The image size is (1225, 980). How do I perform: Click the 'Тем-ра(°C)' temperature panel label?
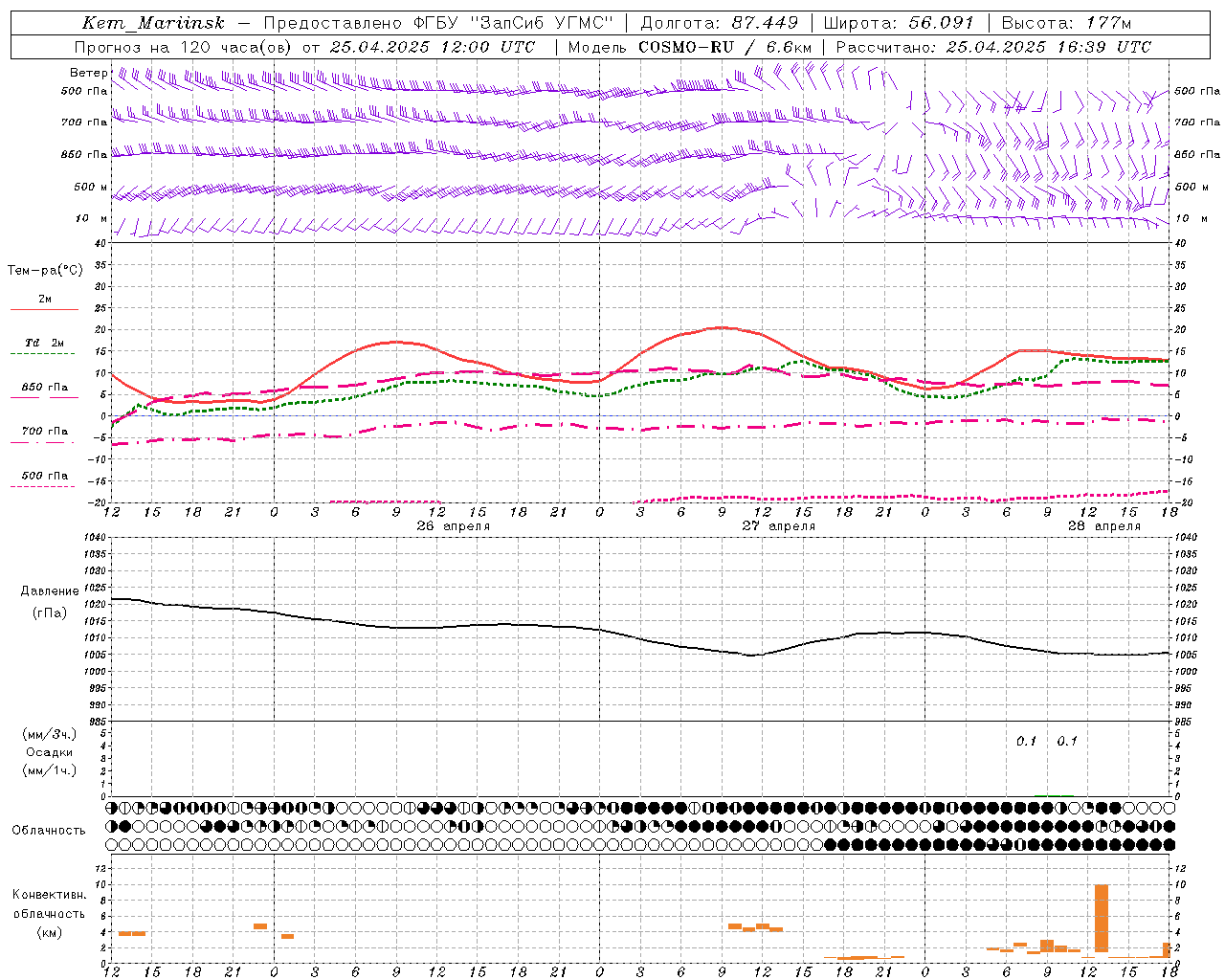45,271
